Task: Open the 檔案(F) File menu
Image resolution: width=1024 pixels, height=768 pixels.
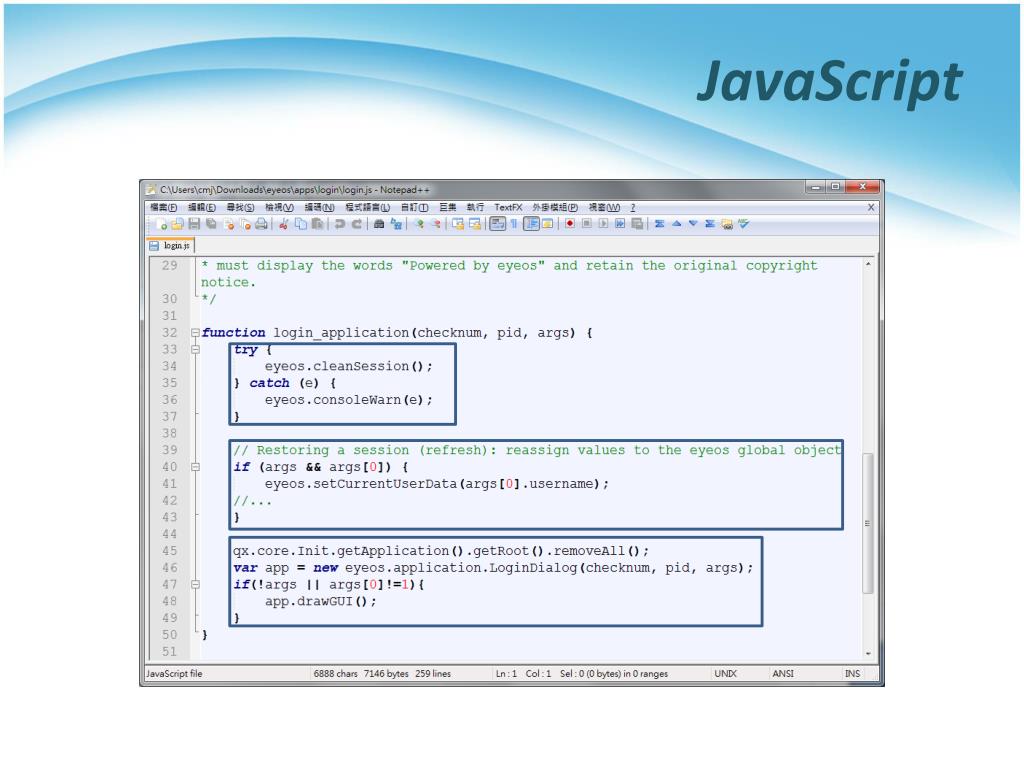Action: (x=163, y=207)
